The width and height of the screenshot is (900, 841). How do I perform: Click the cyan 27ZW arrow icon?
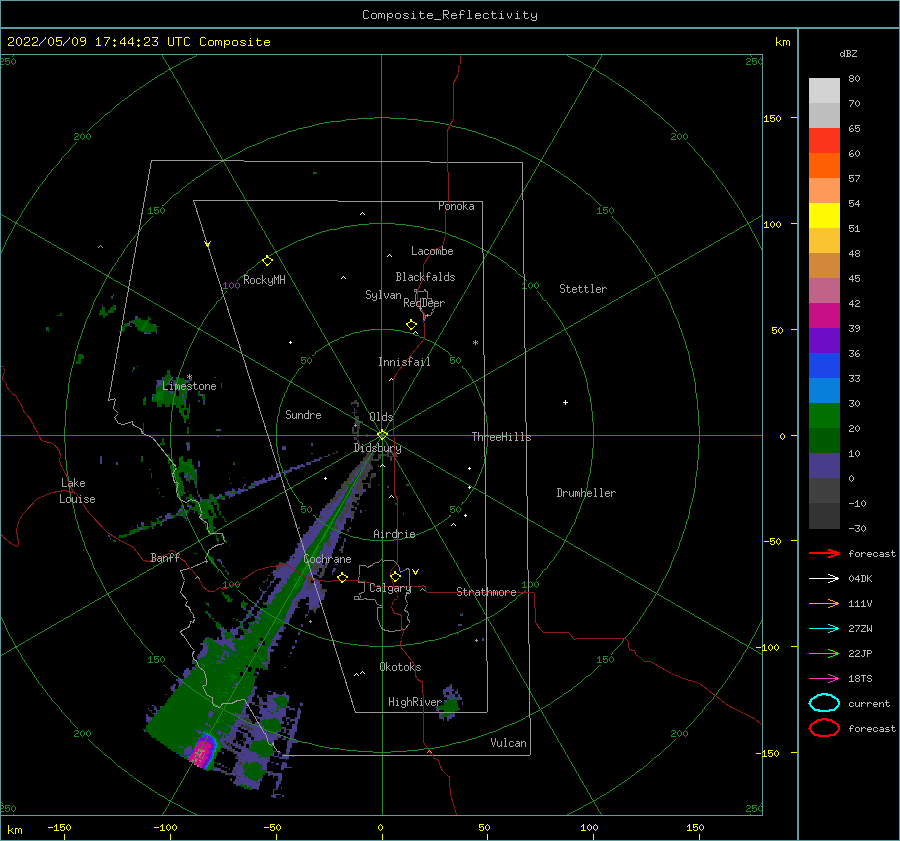(x=824, y=629)
